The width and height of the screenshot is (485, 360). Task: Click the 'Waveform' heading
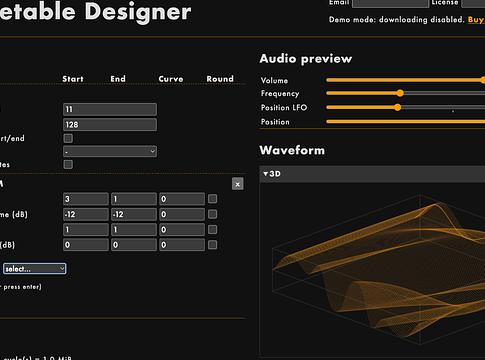[x=292, y=150]
